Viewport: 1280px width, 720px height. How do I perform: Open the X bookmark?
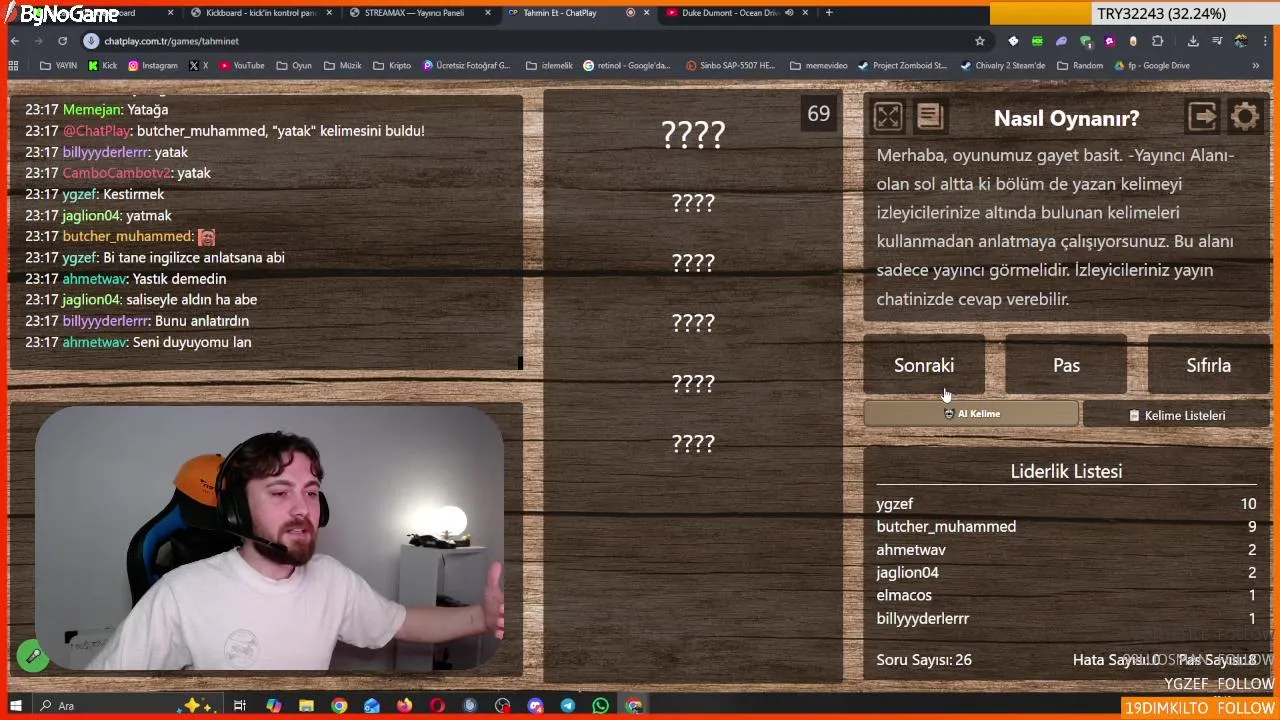point(199,66)
